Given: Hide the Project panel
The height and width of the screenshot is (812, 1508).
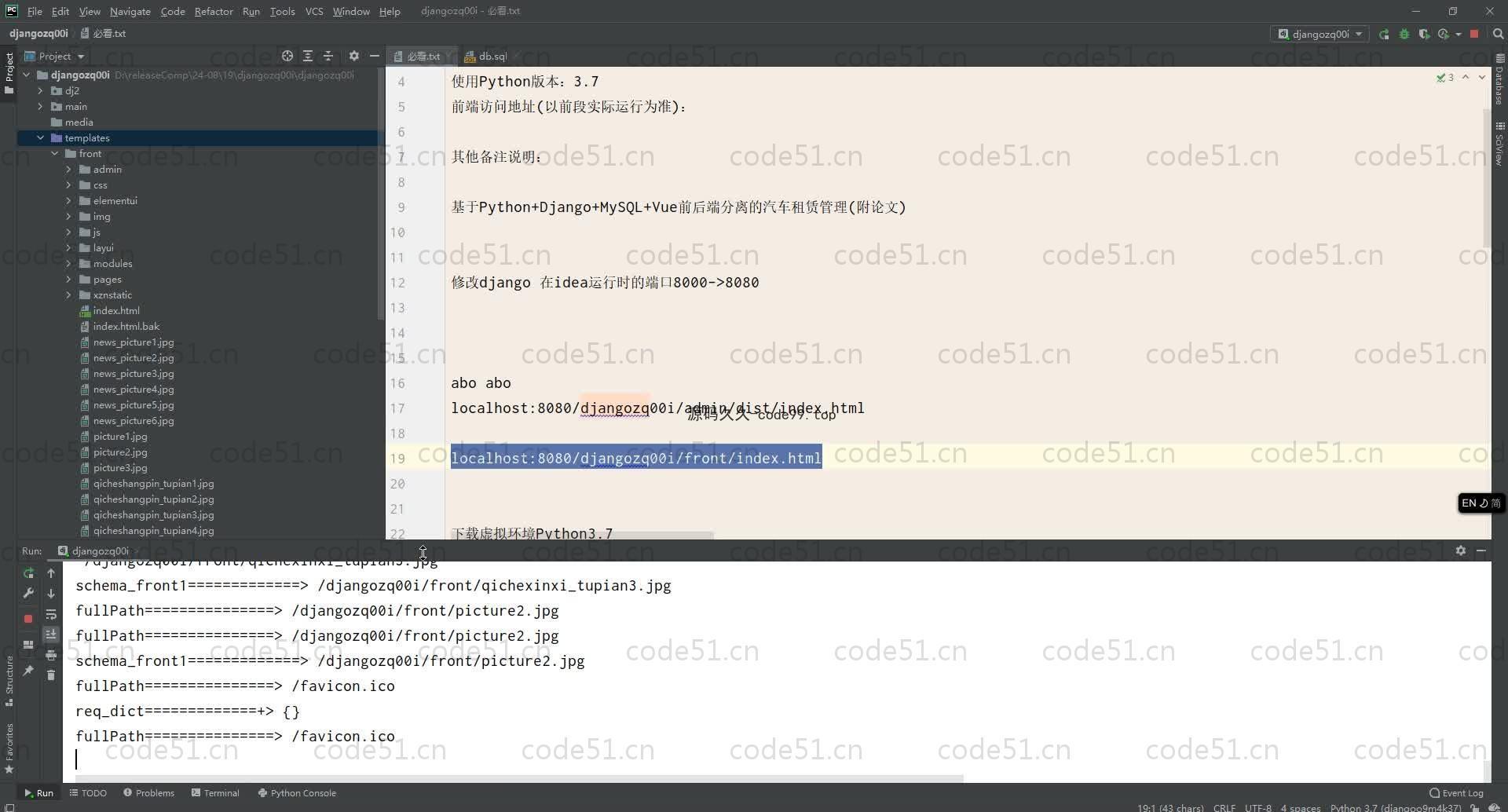Looking at the screenshot, I should [375, 56].
